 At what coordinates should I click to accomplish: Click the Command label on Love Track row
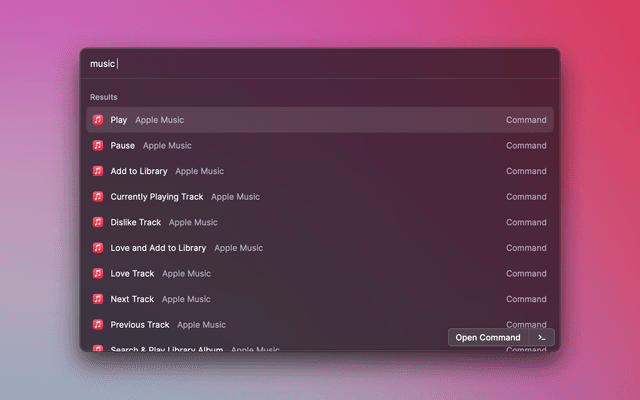tap(526, 273)
